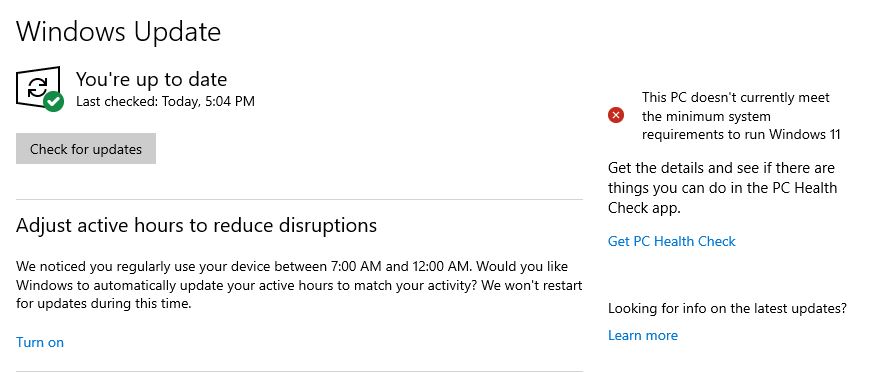Click the Windows 11 minimum requirements message

pos(742,116)
